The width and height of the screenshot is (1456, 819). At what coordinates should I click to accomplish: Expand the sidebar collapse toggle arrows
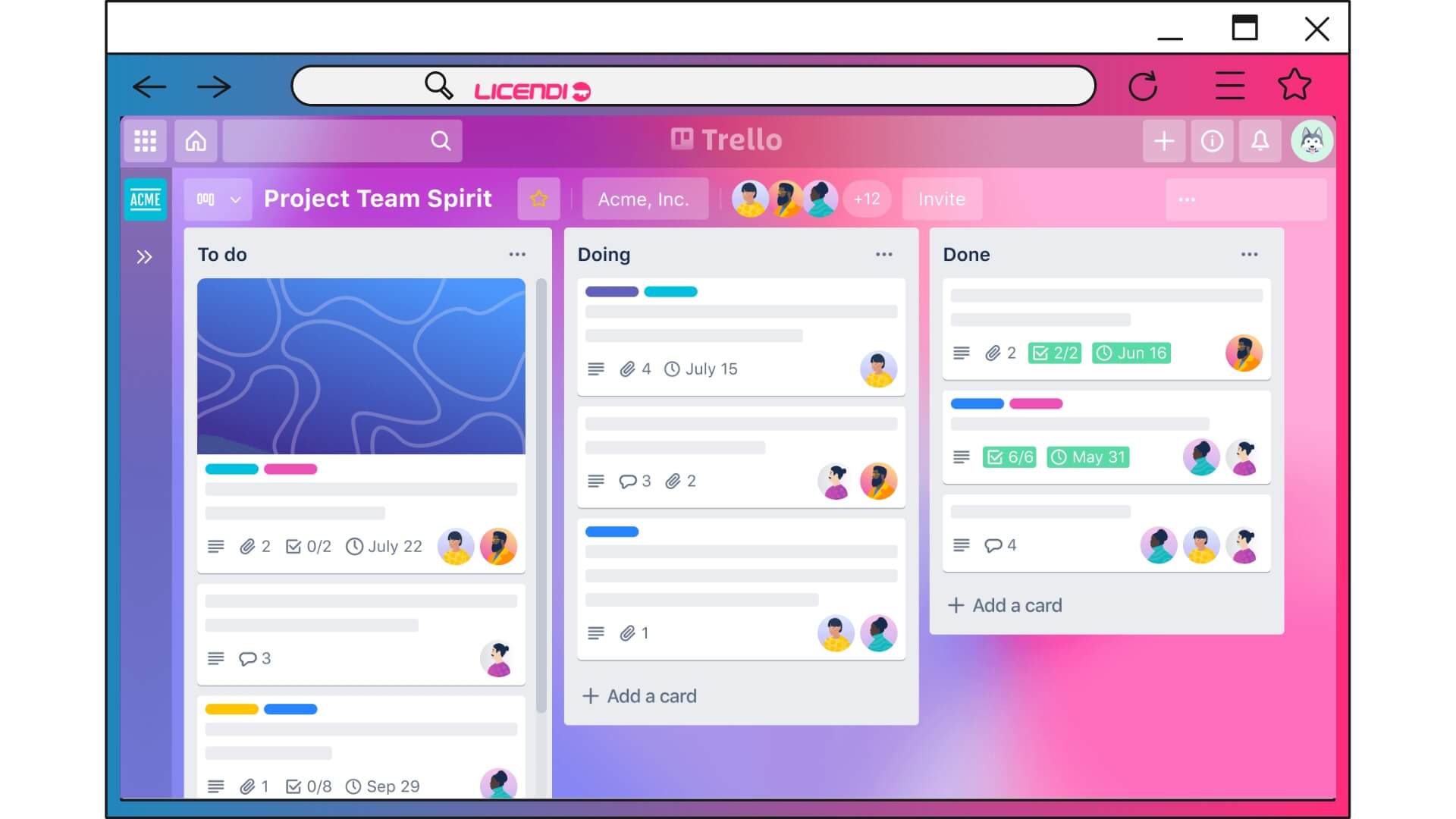tap(144, 258)
